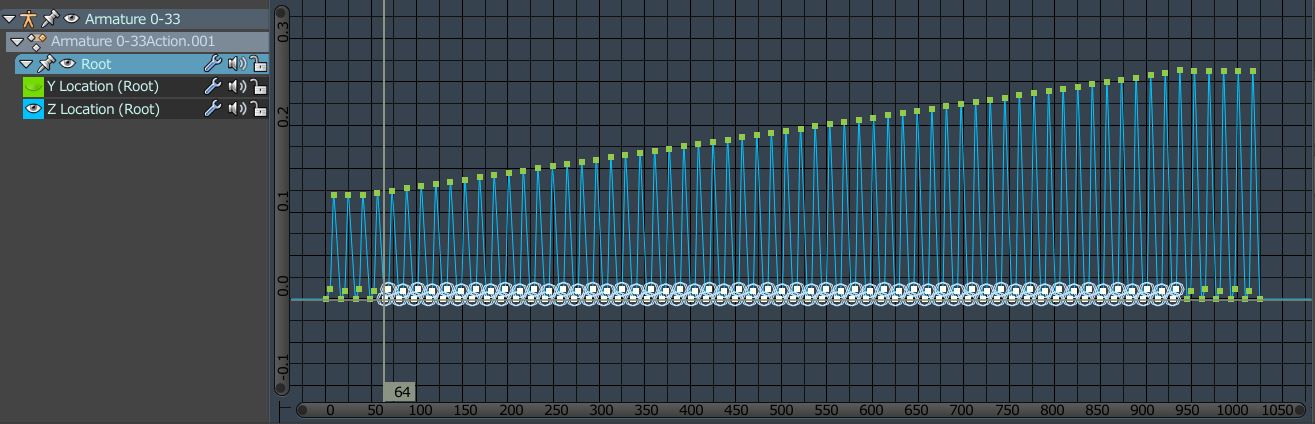Click the armature object icon beside Armature 0-33

pyautogui.click(x=29, y=18)
